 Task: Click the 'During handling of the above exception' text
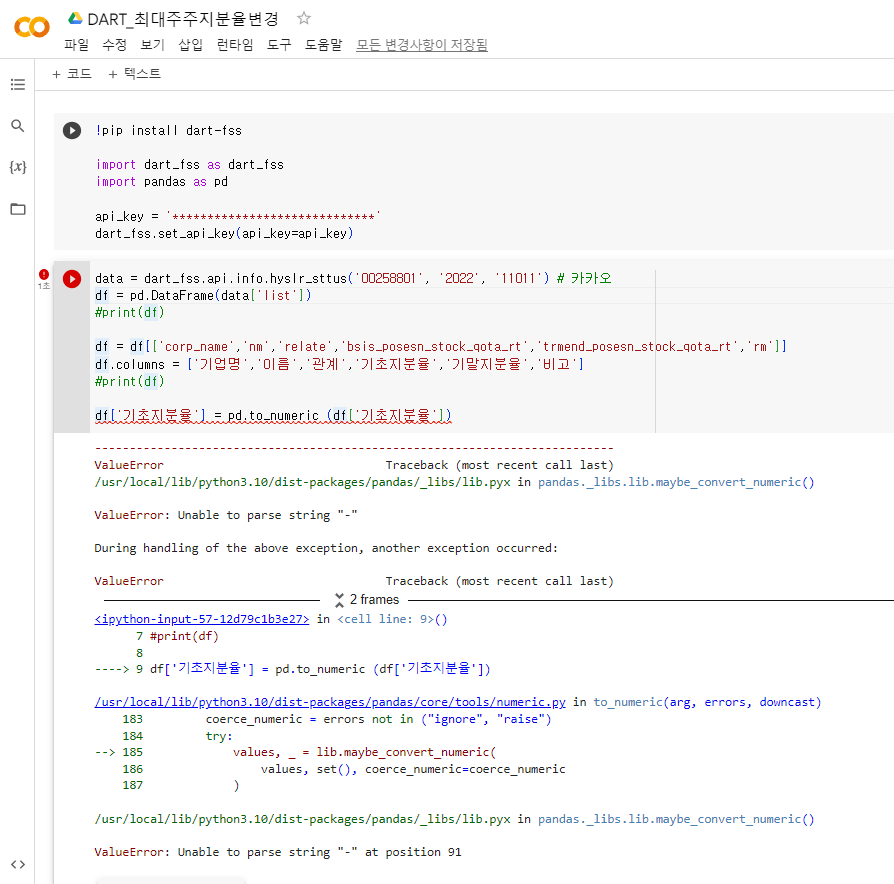tap(326, 548)
